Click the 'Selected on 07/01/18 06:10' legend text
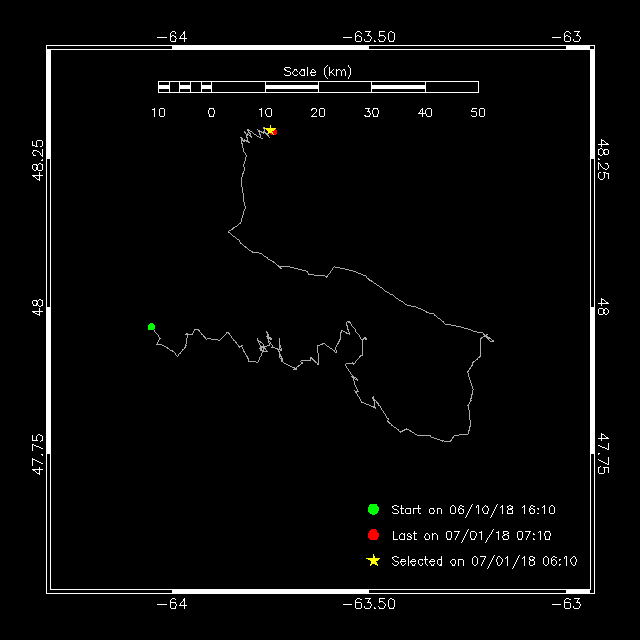The height and width of the screenshot is (640, 640). point(484,561)
